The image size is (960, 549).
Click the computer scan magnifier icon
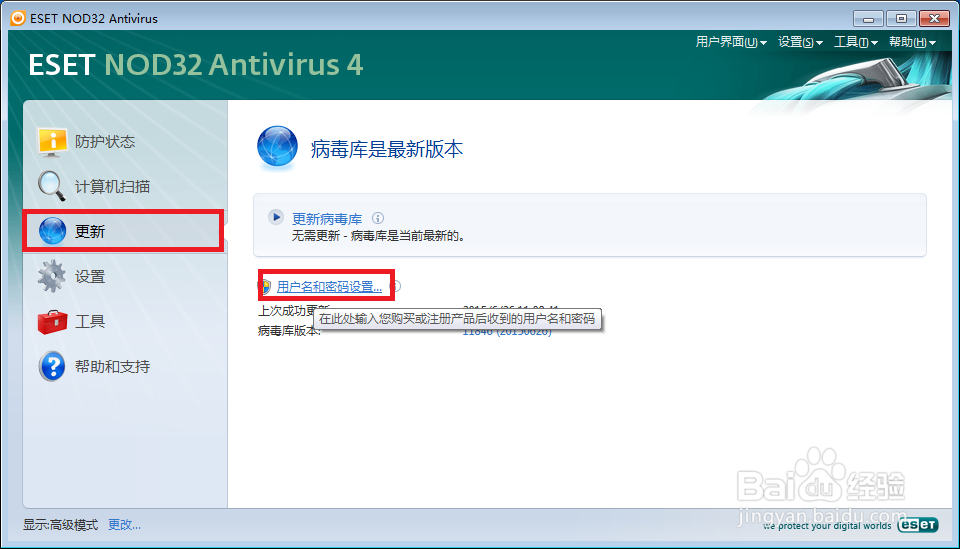[52, 186]
